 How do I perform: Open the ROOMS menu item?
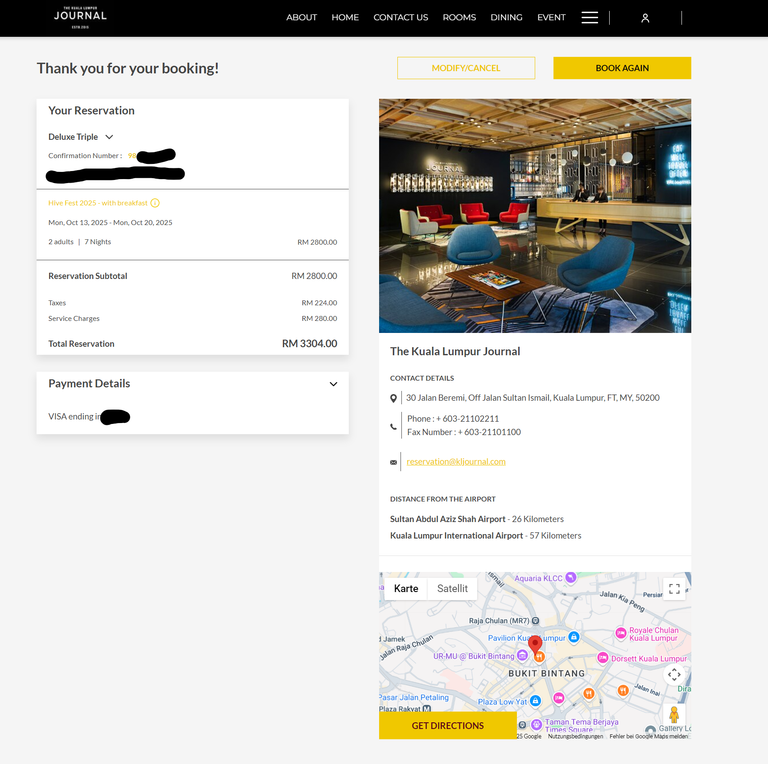pyautogui.click(x=459, y=18)
